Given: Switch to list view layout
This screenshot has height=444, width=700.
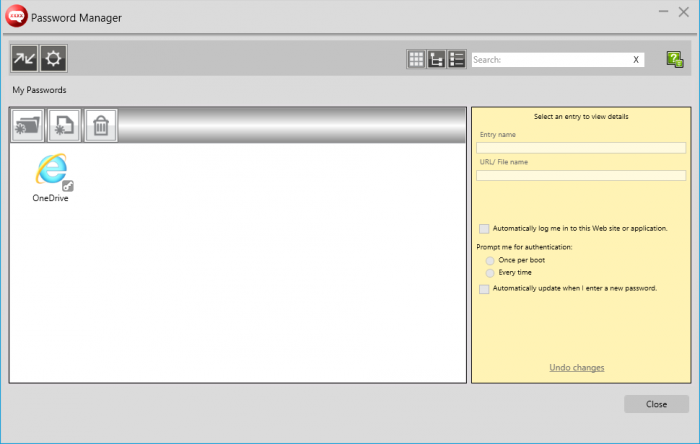Looking at the screenshot, I should [456, 60].
